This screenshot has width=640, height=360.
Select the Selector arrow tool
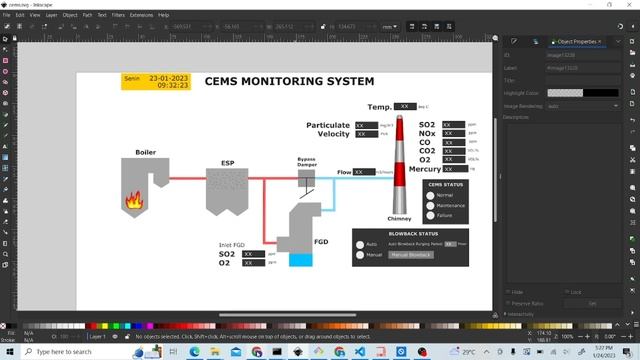click(5, 39)
